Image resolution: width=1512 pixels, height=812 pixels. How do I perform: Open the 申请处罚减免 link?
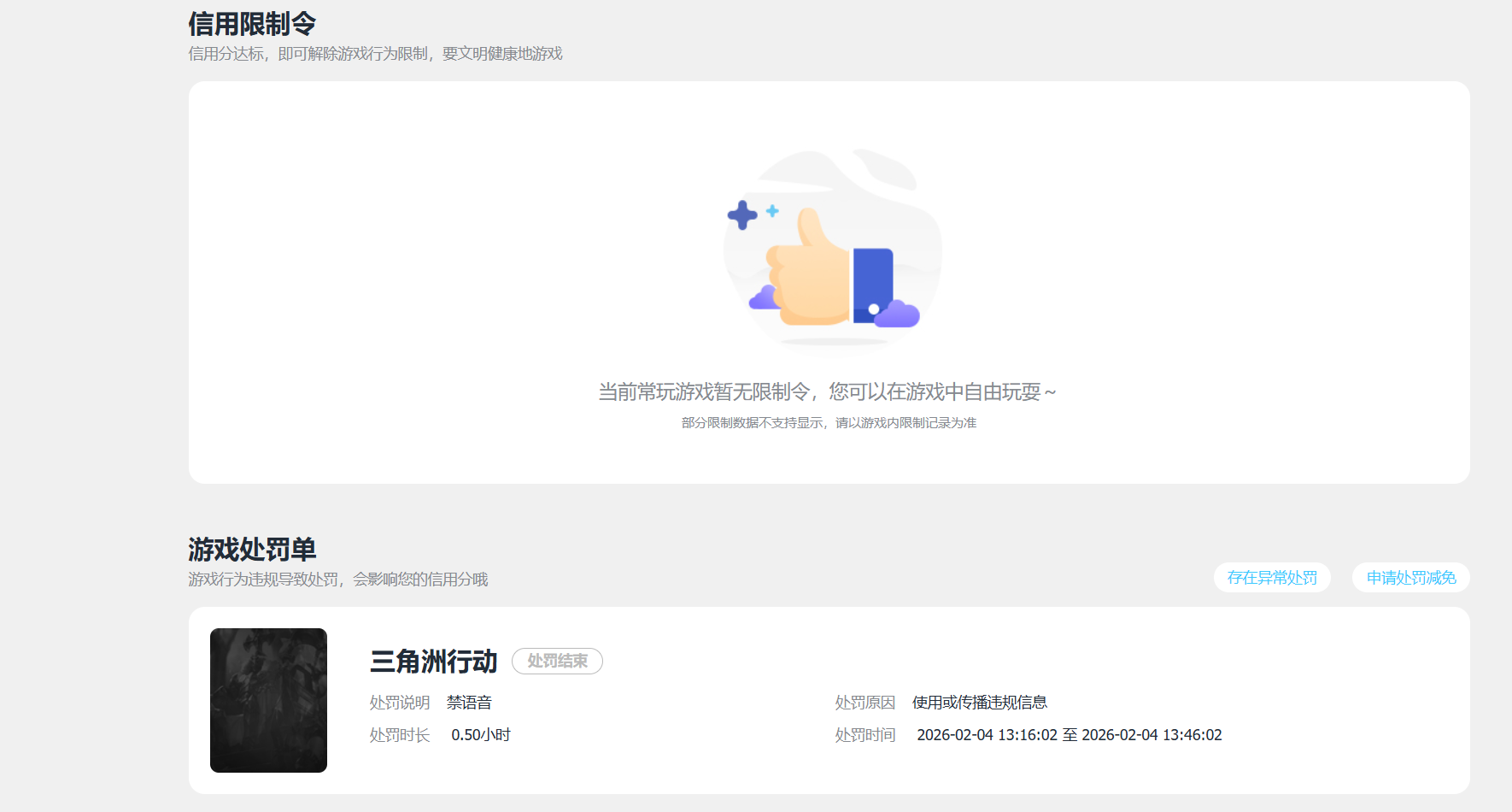(x=1410, y=578)
